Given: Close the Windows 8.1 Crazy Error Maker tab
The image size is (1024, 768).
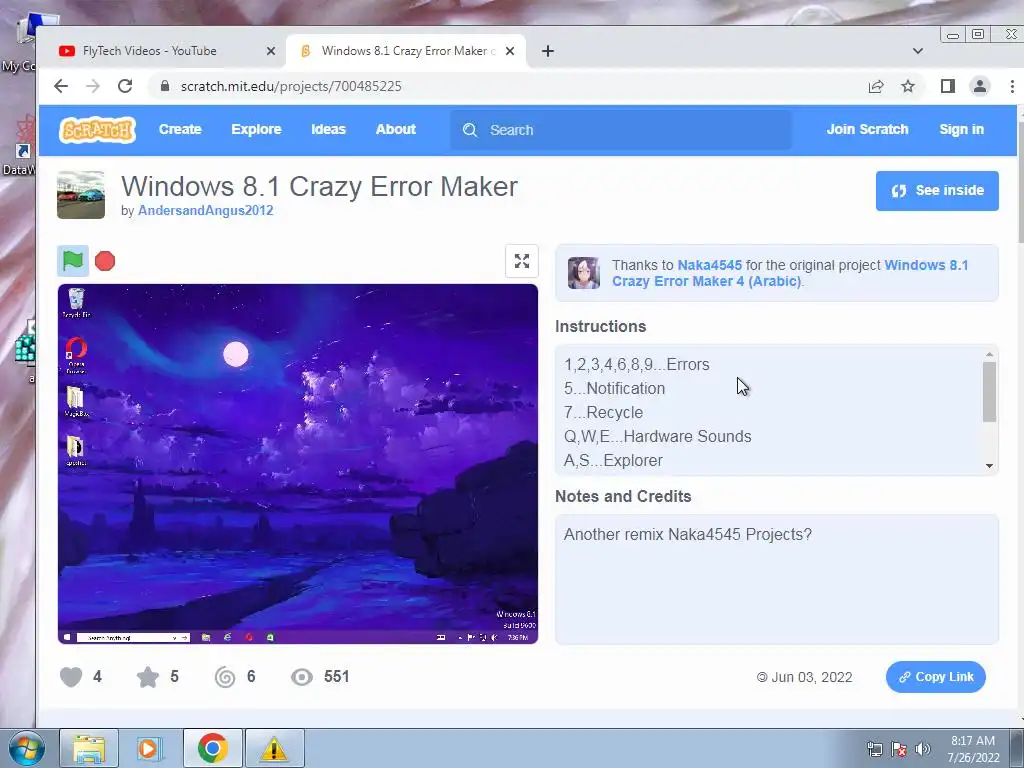Looking at the screenshot, I should point(510,51).
